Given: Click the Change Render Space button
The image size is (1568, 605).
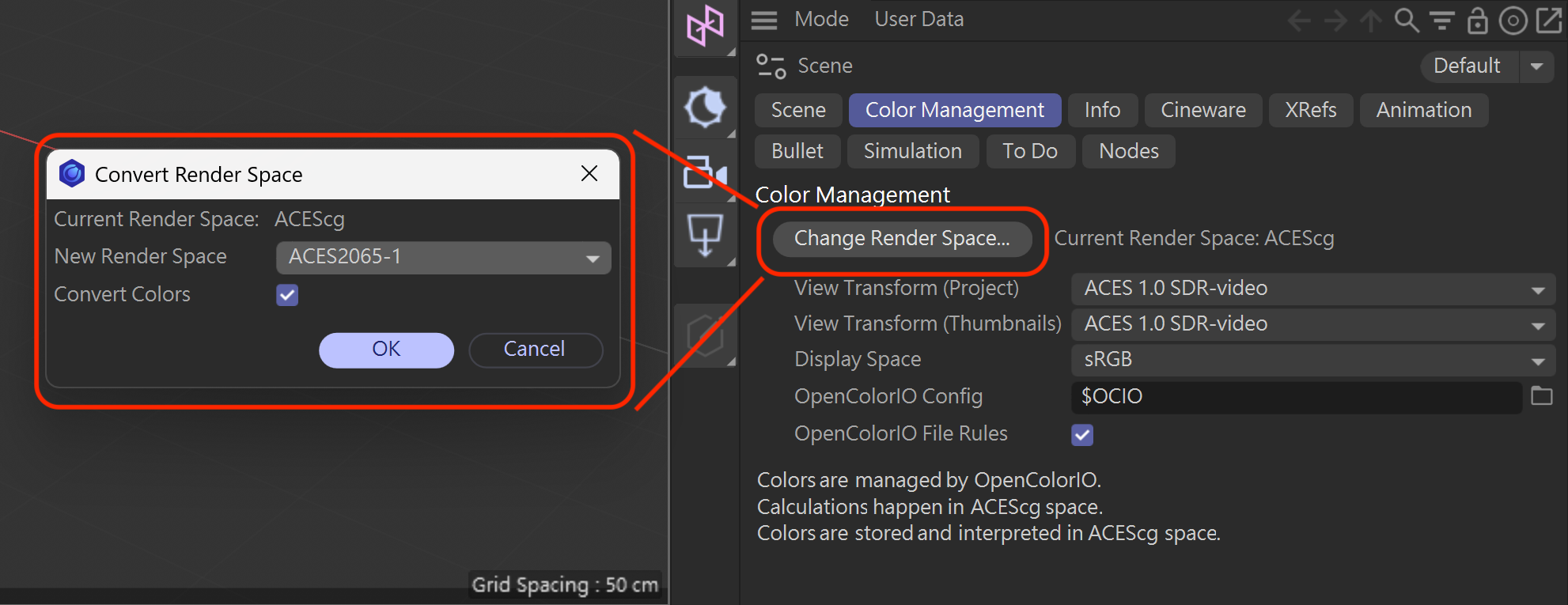Looking at the screenshot, I should [902, 239].
